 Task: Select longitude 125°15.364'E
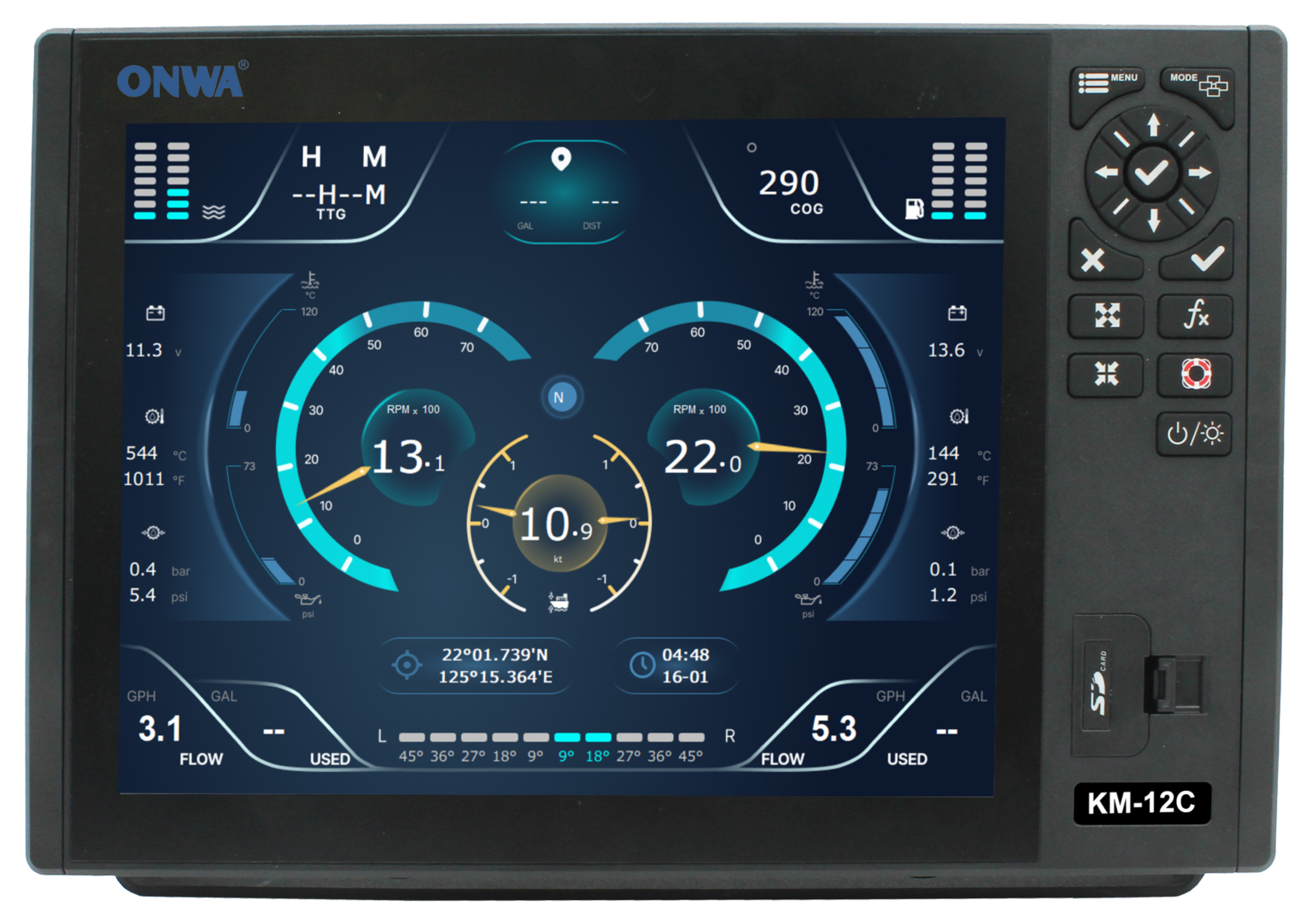pos(495,676)
